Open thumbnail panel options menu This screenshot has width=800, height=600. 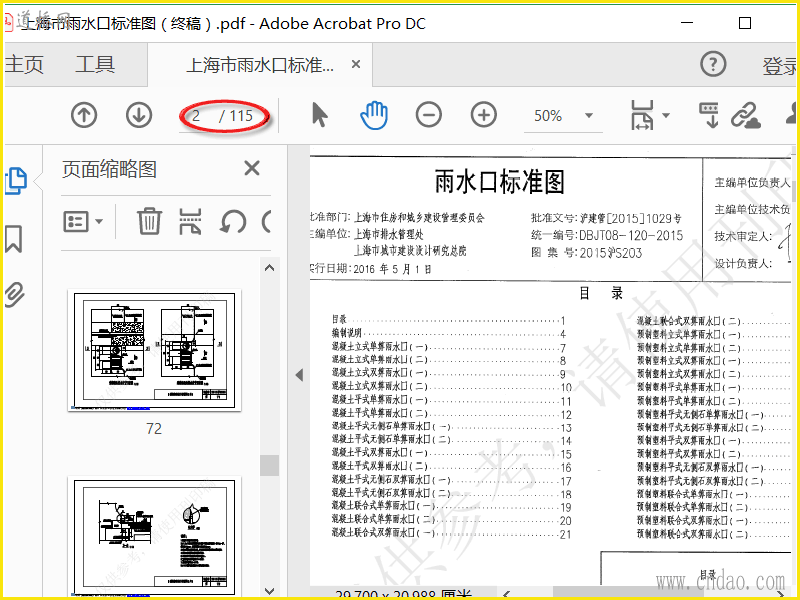pyautogui.click(x=83, y=221)
